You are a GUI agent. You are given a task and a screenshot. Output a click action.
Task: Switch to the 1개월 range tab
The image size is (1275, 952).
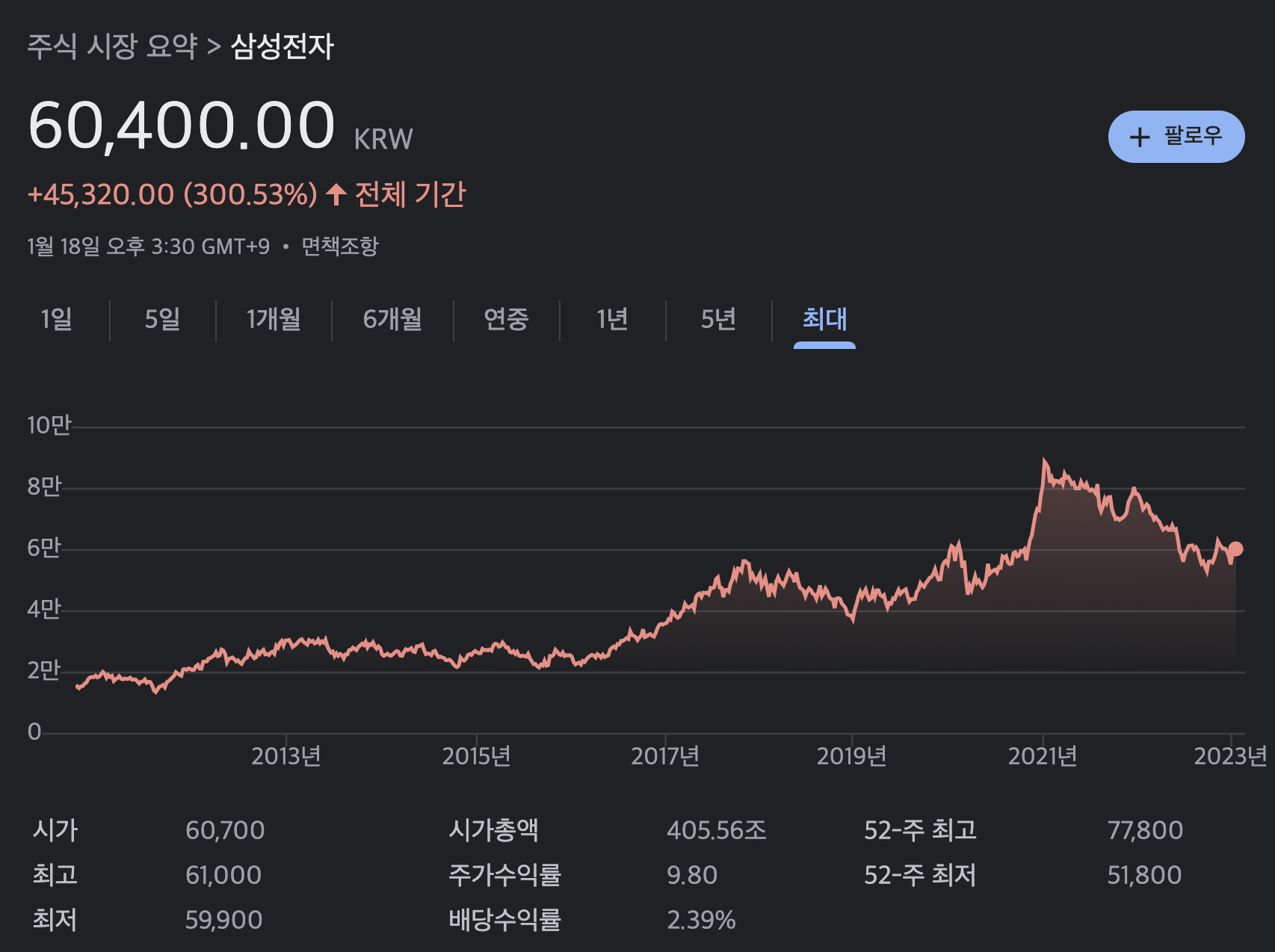274,319
